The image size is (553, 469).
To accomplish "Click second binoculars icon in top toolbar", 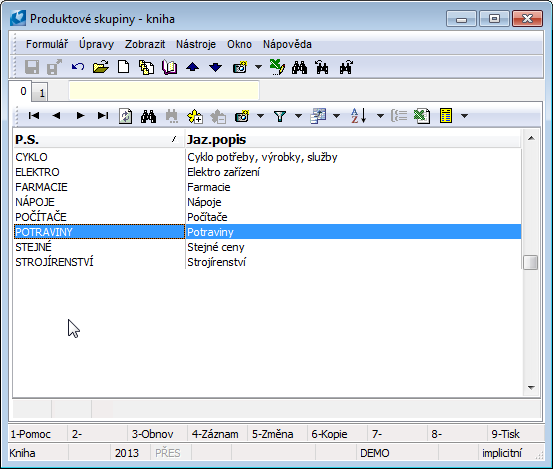I will tap(322, 67).
